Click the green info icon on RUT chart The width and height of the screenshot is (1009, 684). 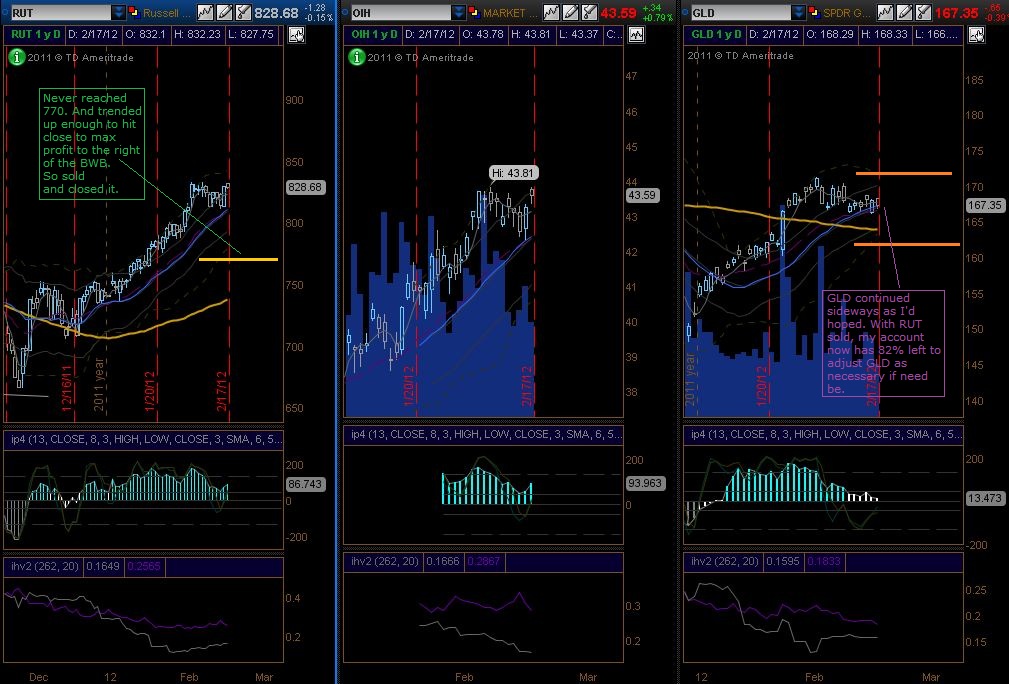click(16, 57)
